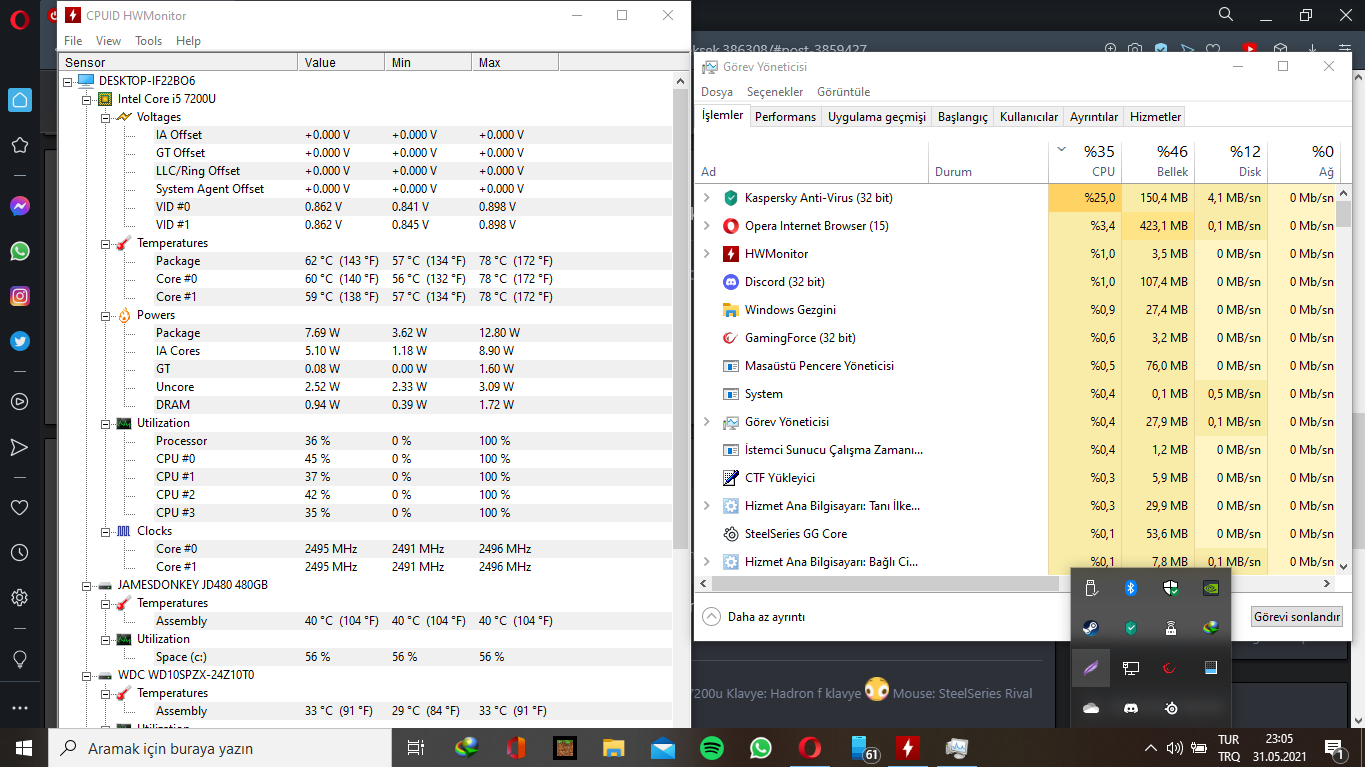The height and width of the screenshot is (767, 1365).
Task: Open HWMonitor Tools menu
Action: [149, 41]
